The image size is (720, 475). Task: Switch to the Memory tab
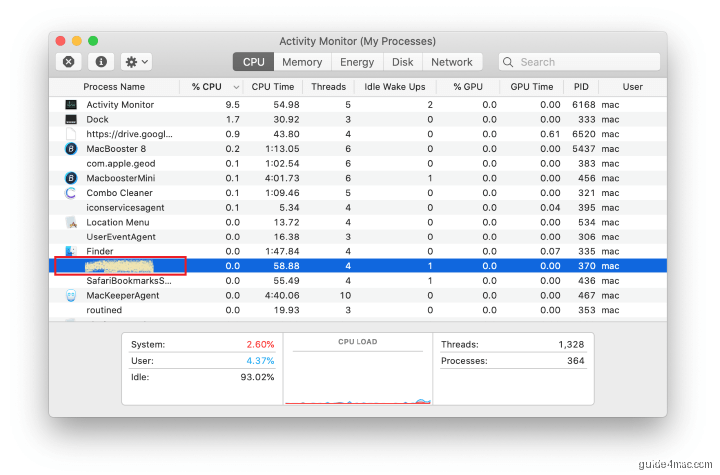(302, 62)
